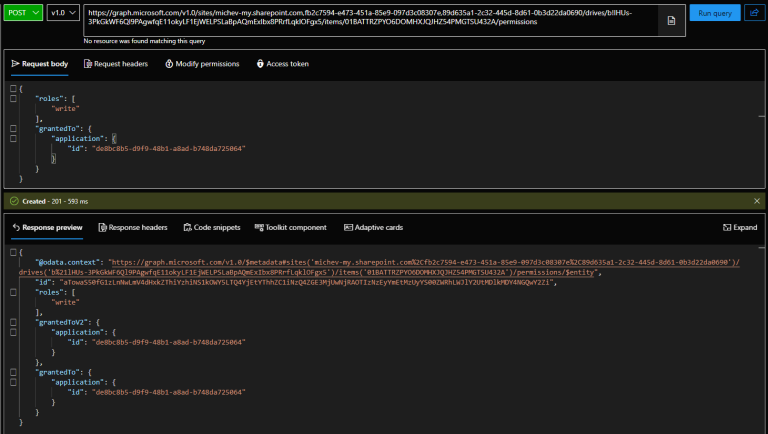Open the Code snippets tab
768x434 pixels.
[212, 227]
